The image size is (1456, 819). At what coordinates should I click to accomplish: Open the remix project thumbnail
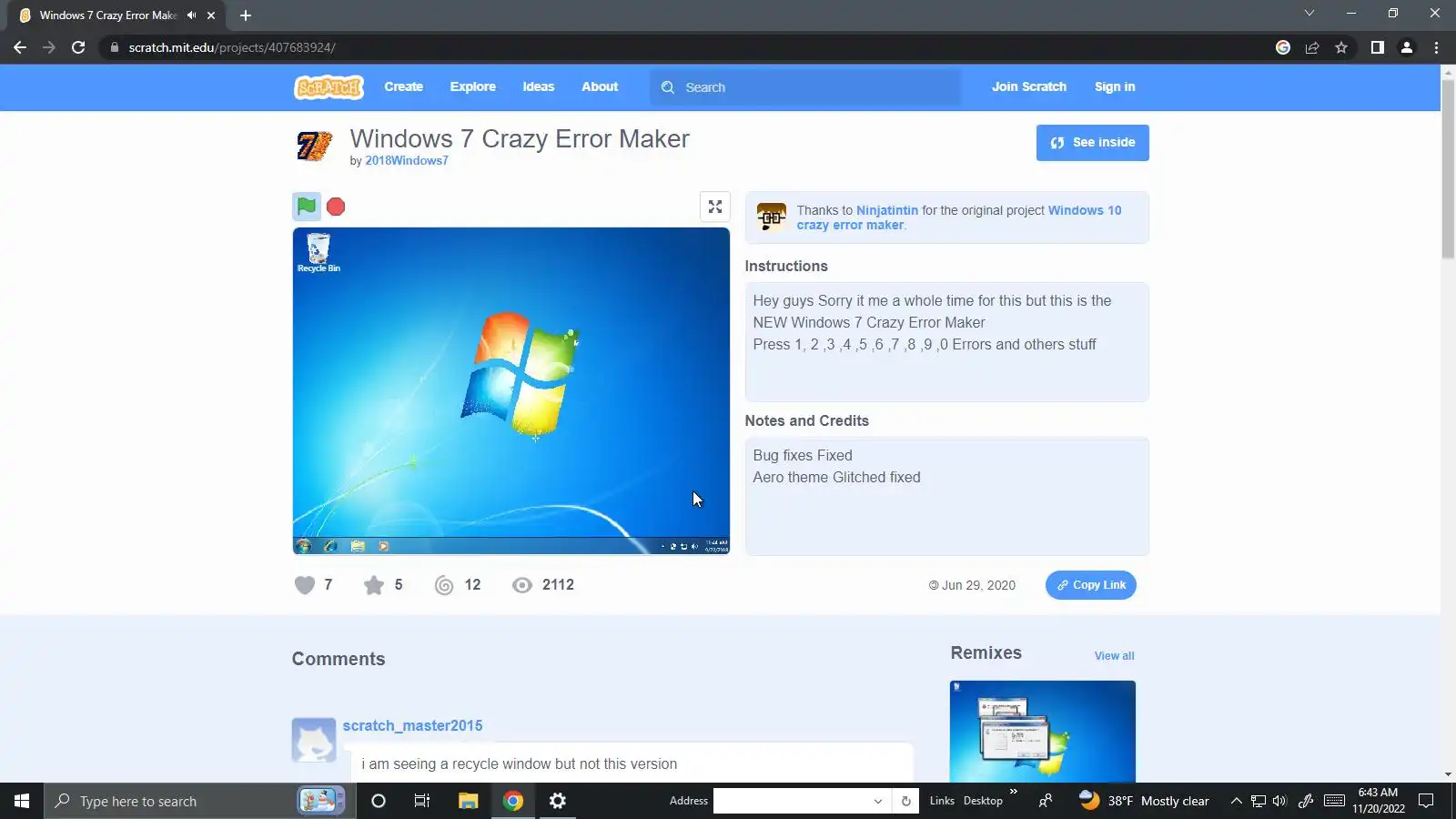1043,731
